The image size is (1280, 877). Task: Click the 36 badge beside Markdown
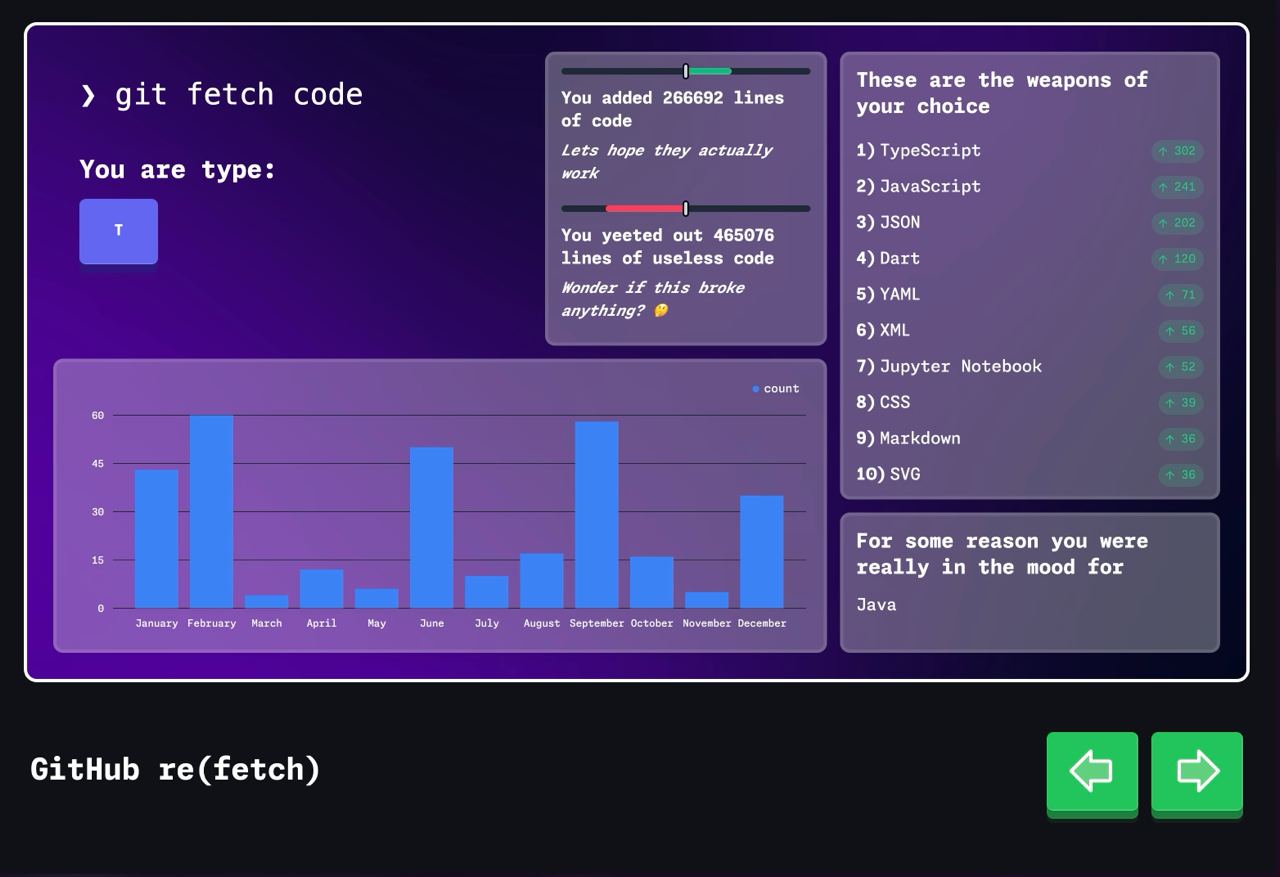(1181, 439)
